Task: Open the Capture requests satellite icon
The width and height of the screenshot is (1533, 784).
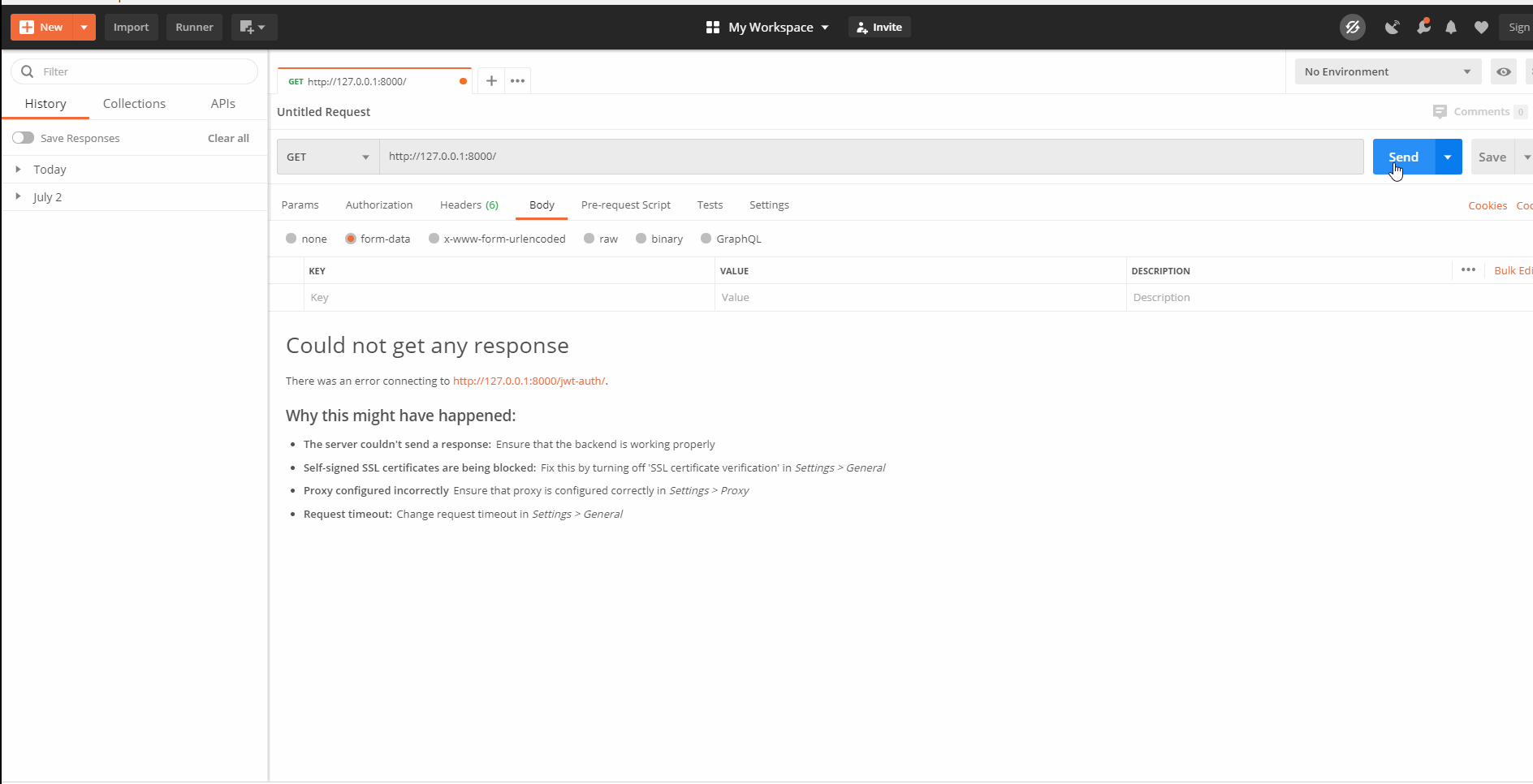Action: click(x=1393, y=27)
